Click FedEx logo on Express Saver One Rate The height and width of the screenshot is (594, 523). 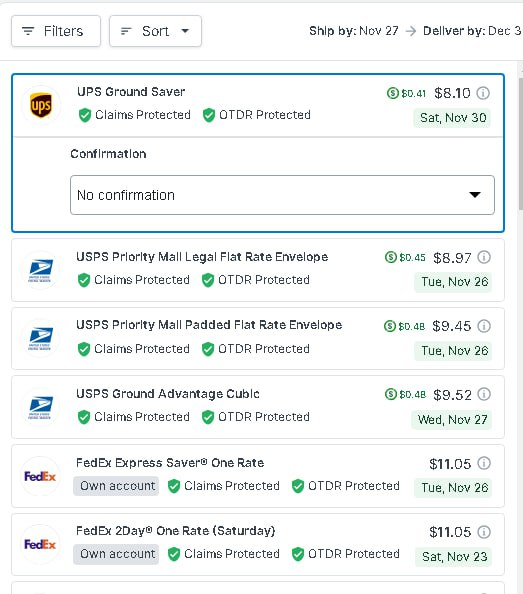[40, 476]
